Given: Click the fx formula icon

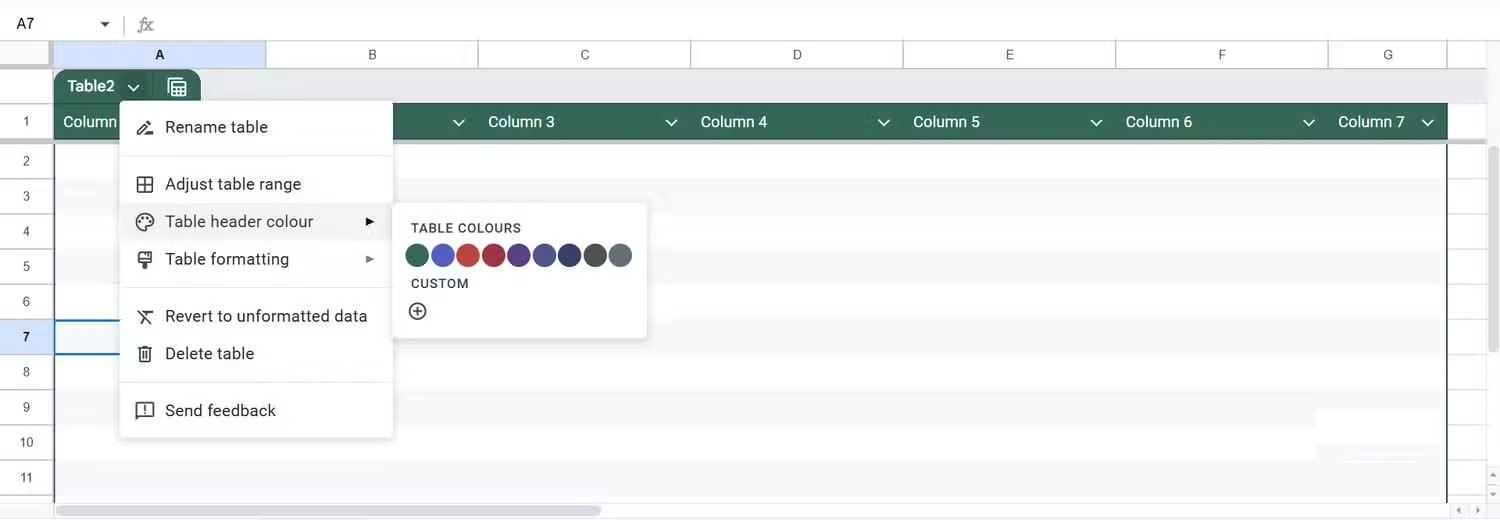Looking at the screenshot, I should click(x=145, y=24).
